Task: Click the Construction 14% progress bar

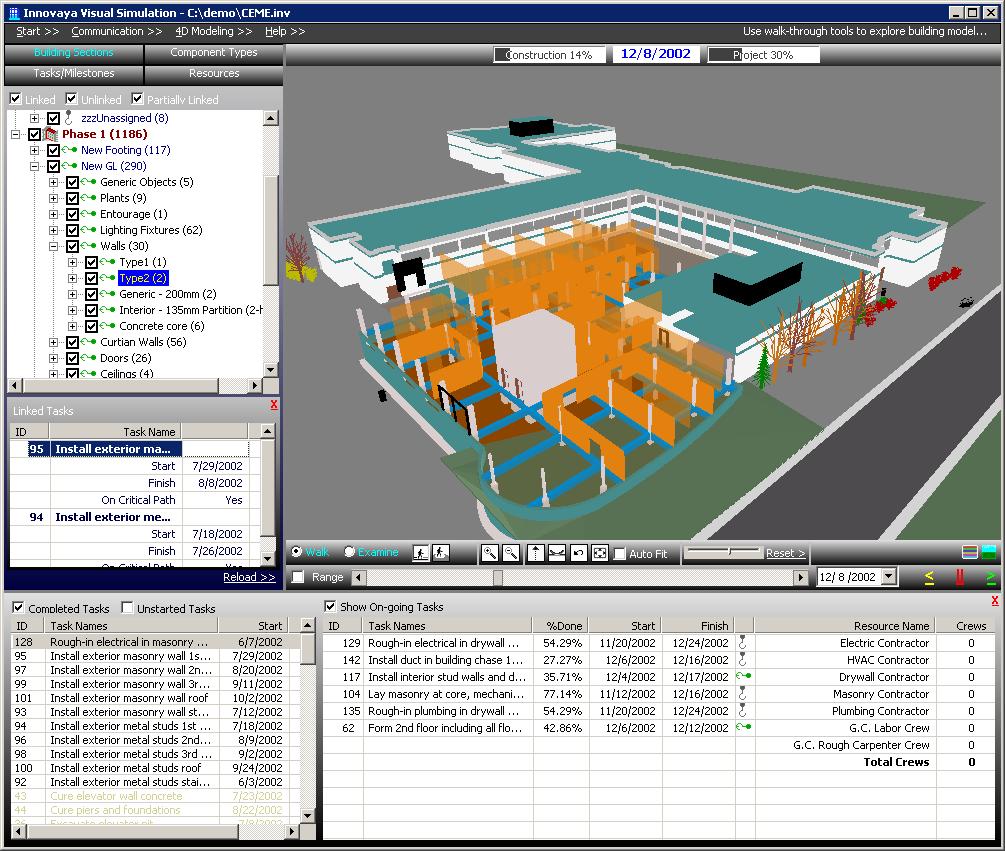Action: coord(549,55)
